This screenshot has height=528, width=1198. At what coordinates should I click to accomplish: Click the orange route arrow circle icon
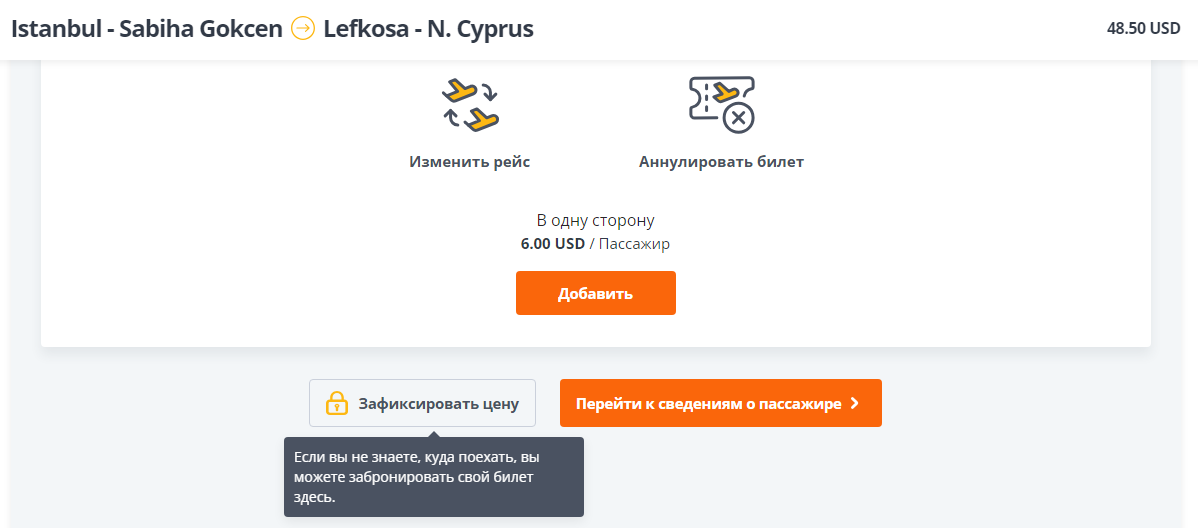click(303, 29)
